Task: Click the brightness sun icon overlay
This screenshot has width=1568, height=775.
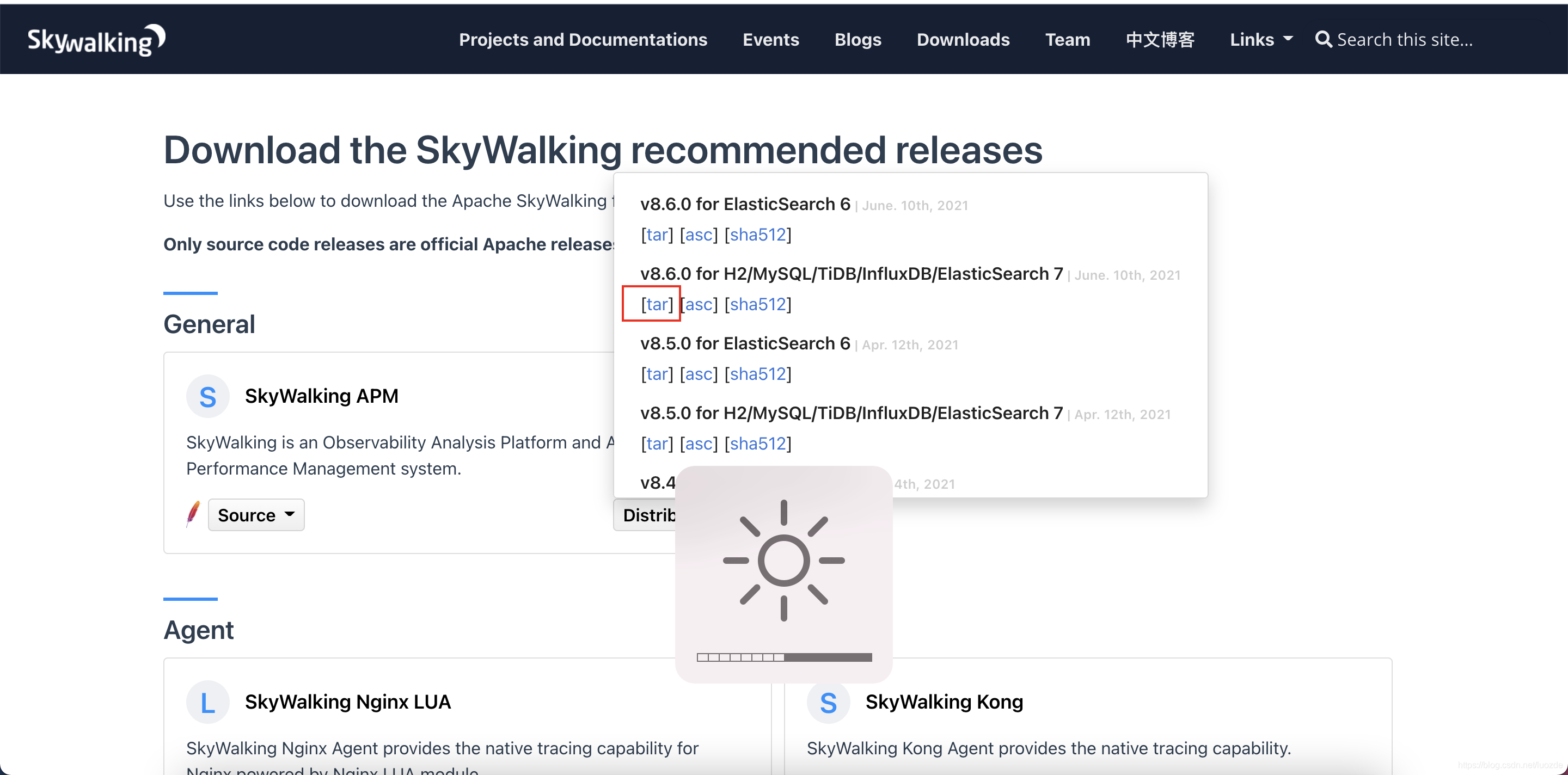Action: [783, 560]
